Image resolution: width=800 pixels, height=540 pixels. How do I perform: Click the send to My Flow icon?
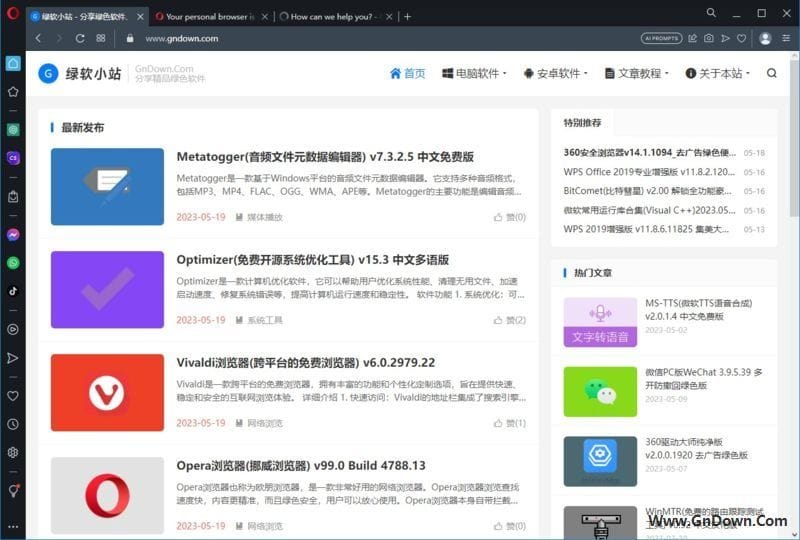tap(725, 38)
